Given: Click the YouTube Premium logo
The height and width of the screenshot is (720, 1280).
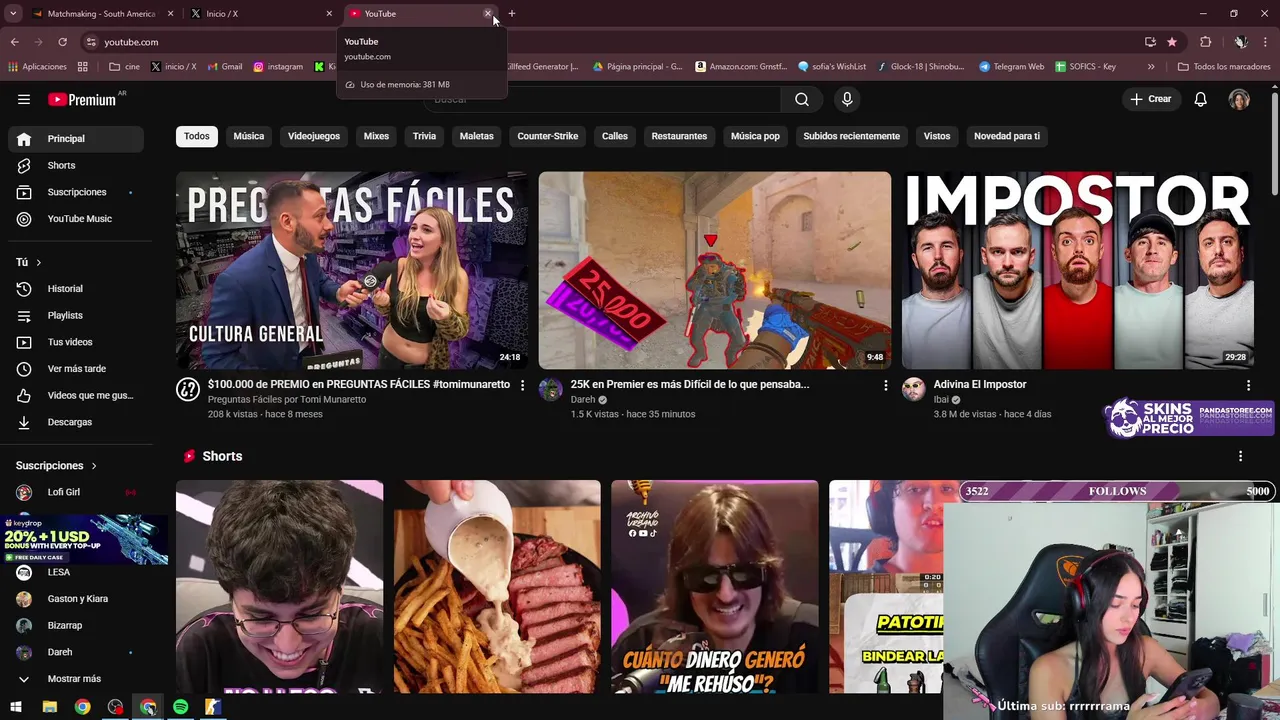Looking at the screenshot, I should pyautogui.click(x=82, y=99).
